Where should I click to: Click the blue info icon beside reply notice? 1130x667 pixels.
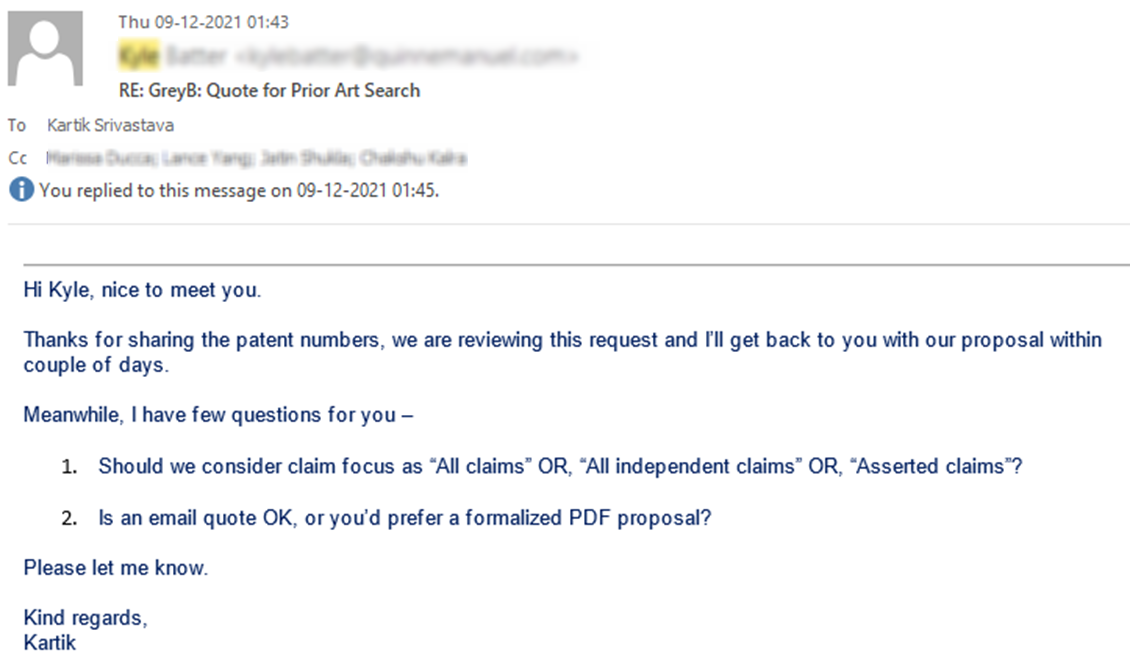[21, 190]
